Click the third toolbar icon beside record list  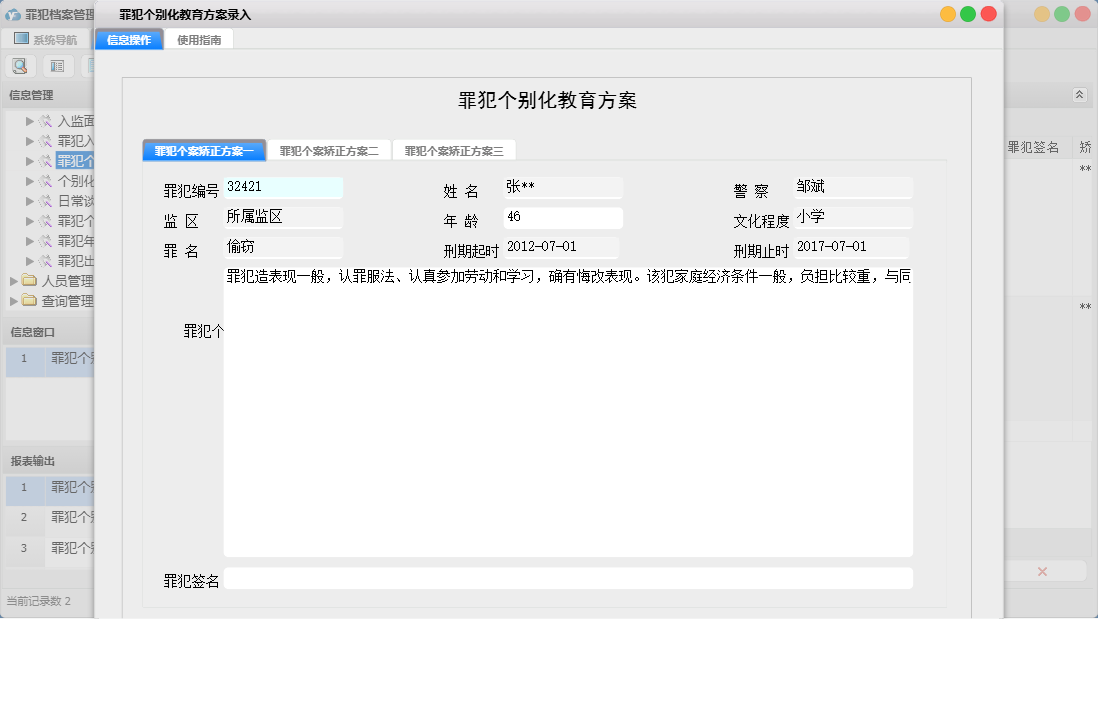coord(90,65)
